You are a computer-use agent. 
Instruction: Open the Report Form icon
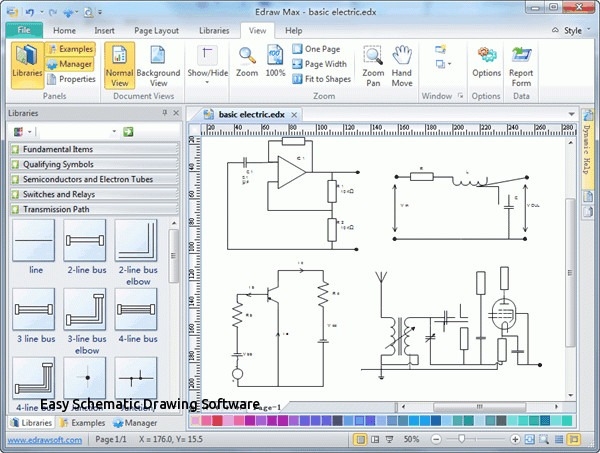(x=521, y=62)
